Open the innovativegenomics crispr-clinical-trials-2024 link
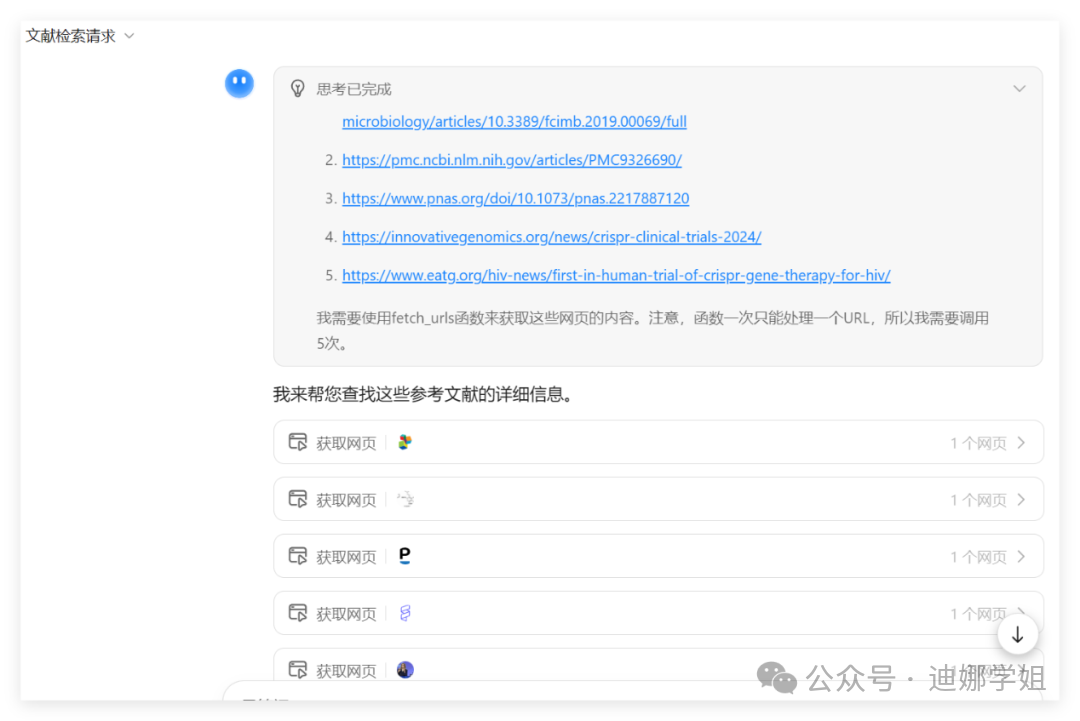Screen dimensions: 1080x721 (x=552, y=237)
